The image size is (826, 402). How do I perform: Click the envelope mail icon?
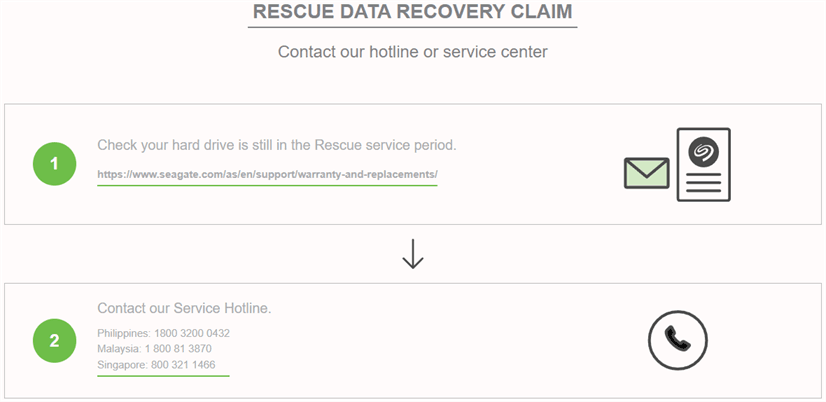pyautogui.click(x=646, y=173)
